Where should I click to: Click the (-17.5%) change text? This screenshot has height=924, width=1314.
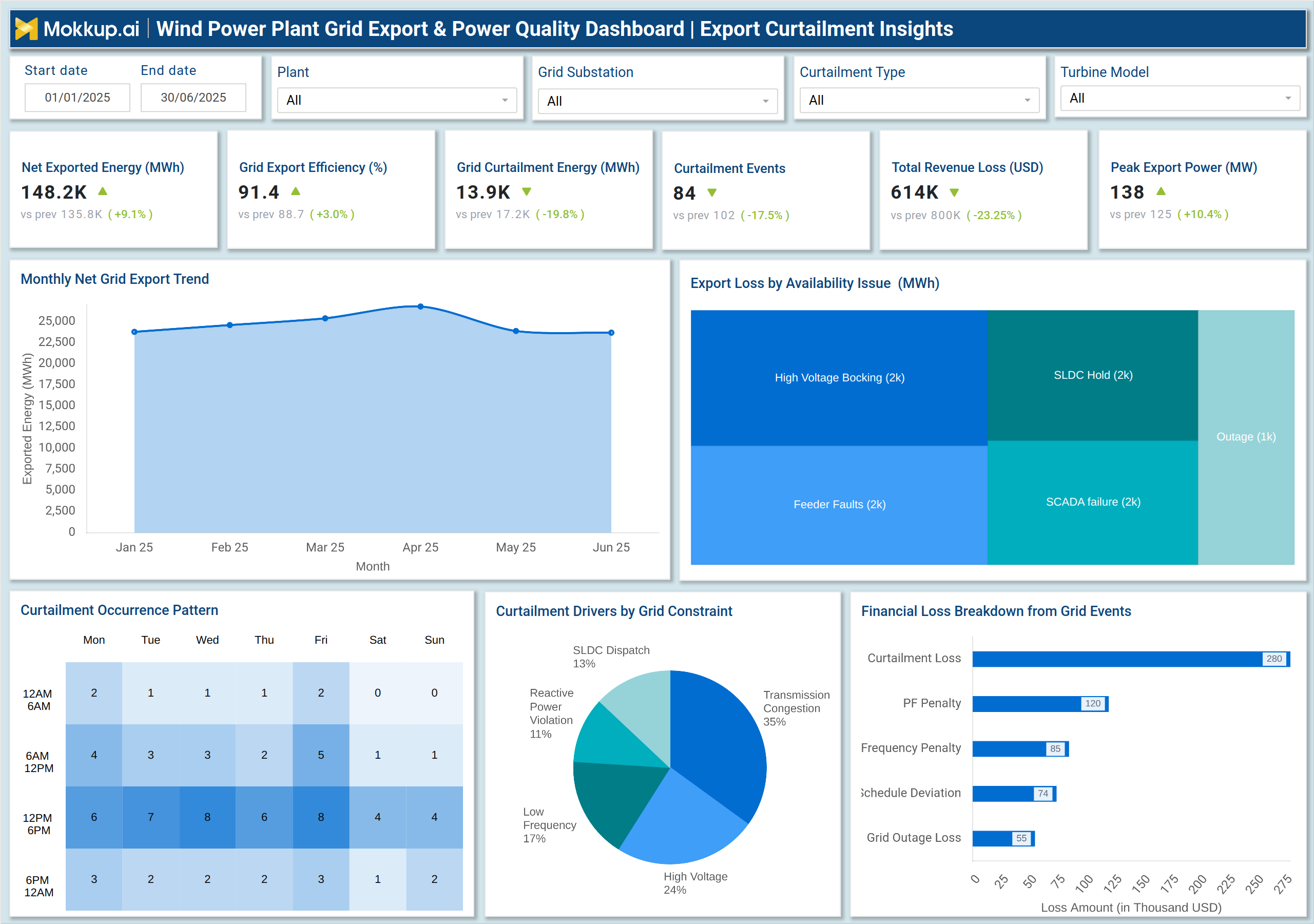pyautogui.click(x=765, y=216)
